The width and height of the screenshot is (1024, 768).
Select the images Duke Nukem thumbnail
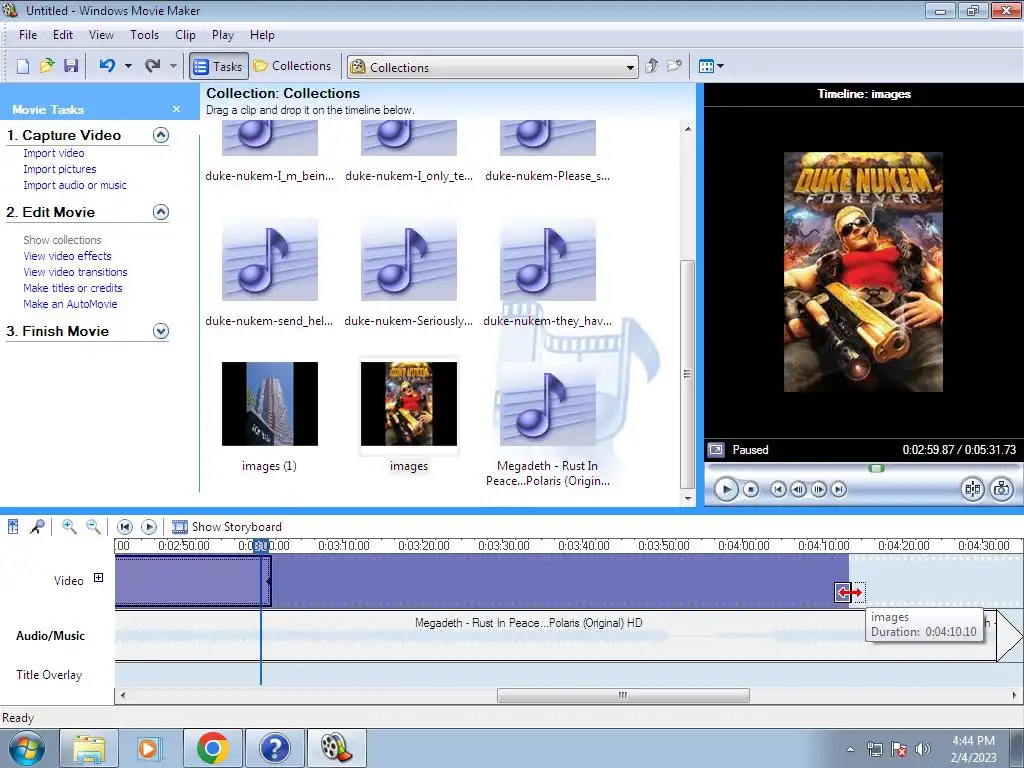409,404
